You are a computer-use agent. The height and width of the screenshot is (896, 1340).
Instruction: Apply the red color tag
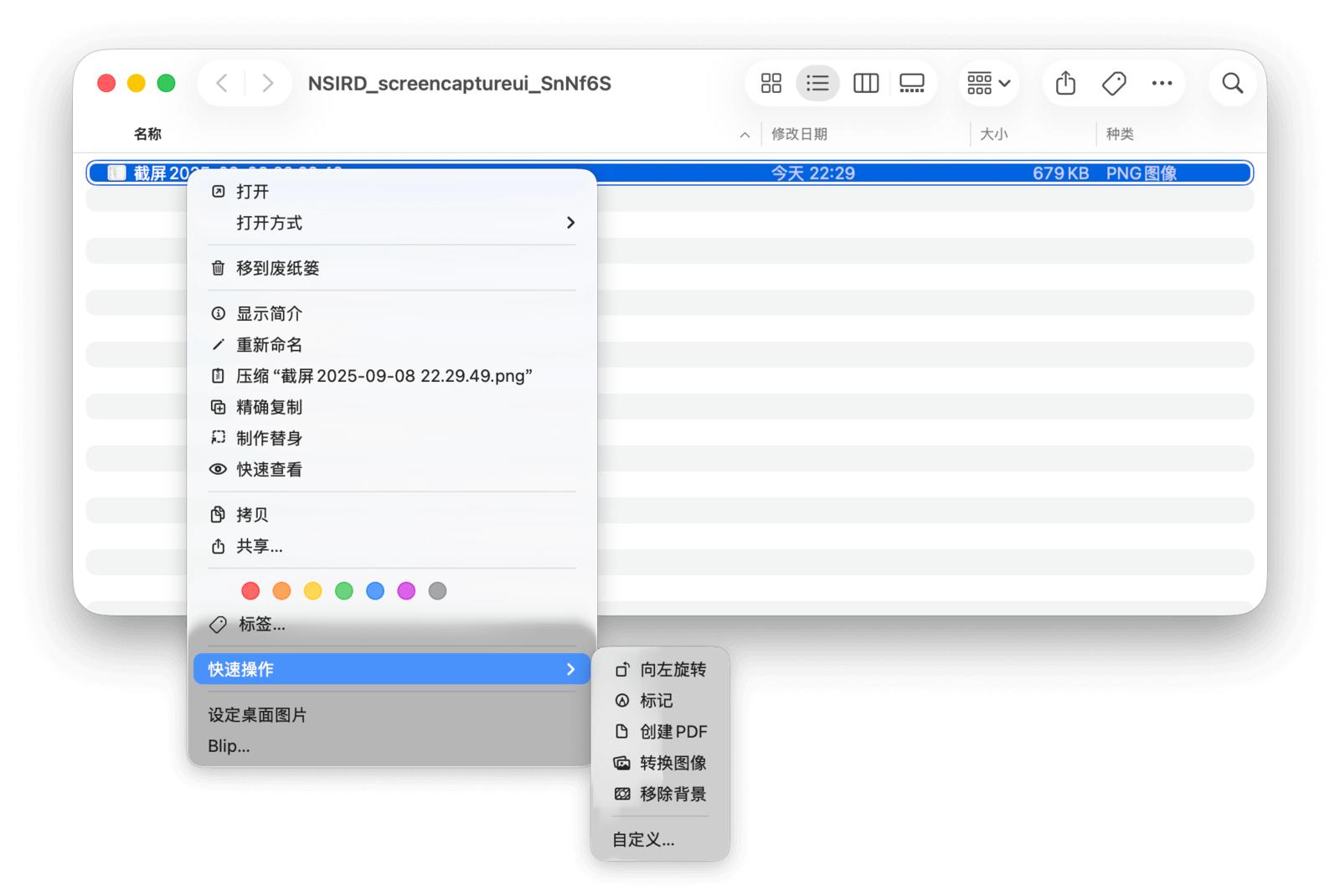click(x=250, y=591)
